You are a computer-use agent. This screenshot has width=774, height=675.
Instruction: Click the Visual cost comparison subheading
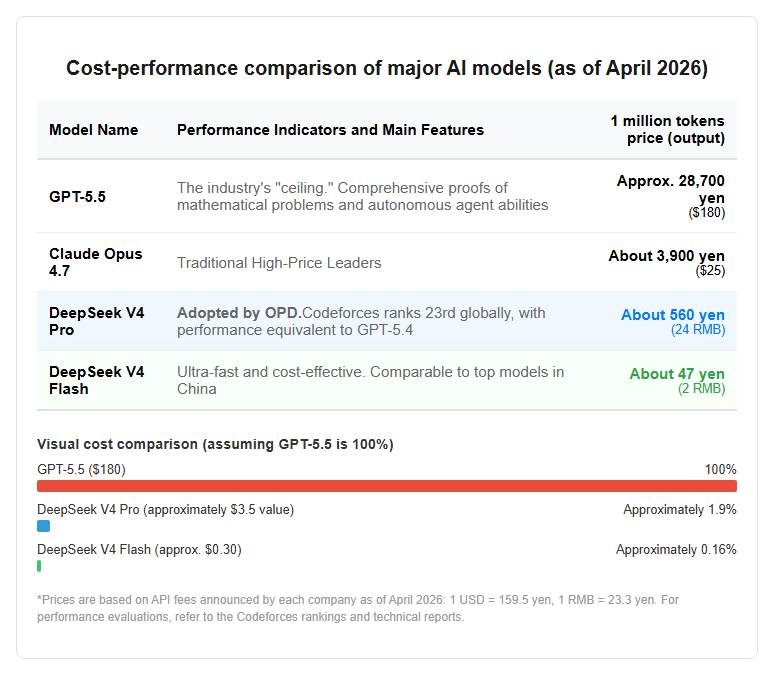215,444
